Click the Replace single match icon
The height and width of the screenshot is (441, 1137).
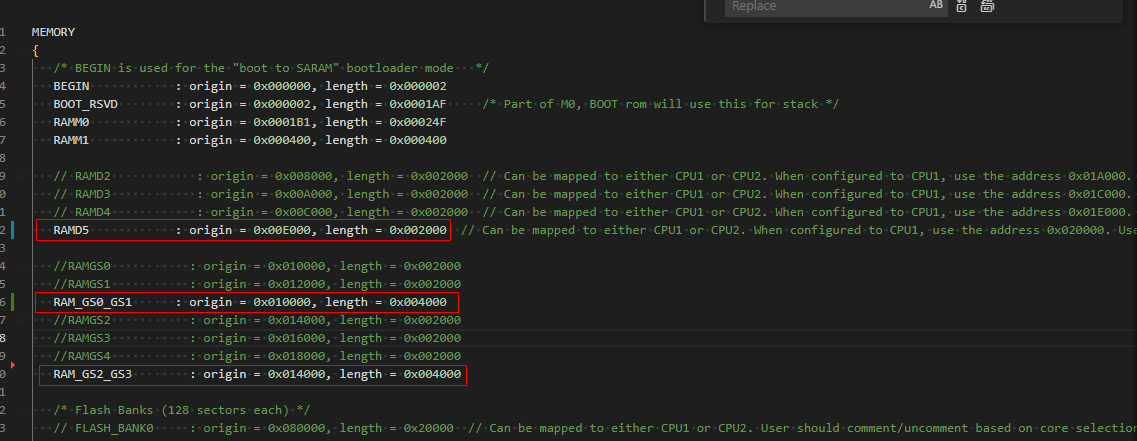[962, 6]
